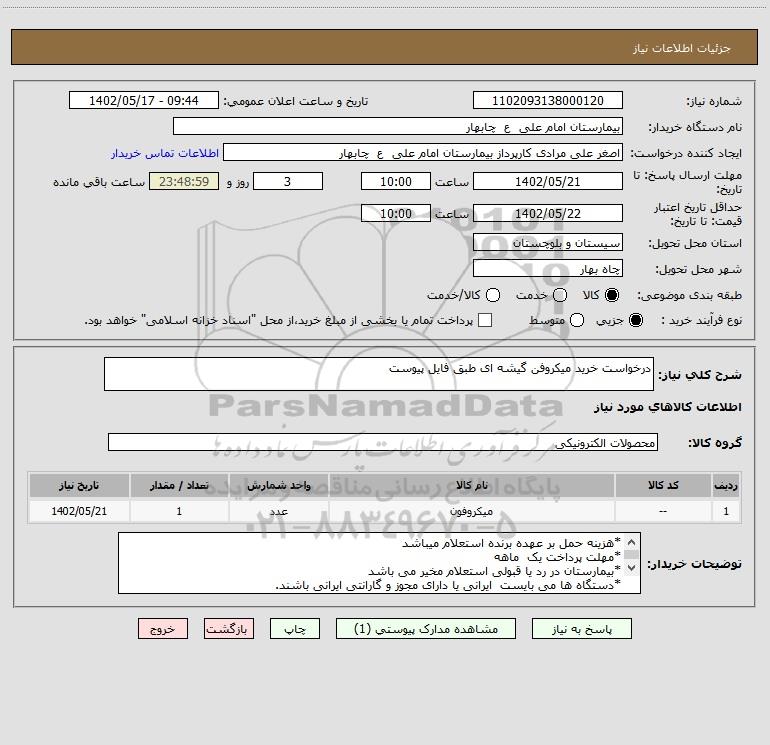
Task: Click the goods group field محصولات الکترونیکی
Action: [383, 442]
